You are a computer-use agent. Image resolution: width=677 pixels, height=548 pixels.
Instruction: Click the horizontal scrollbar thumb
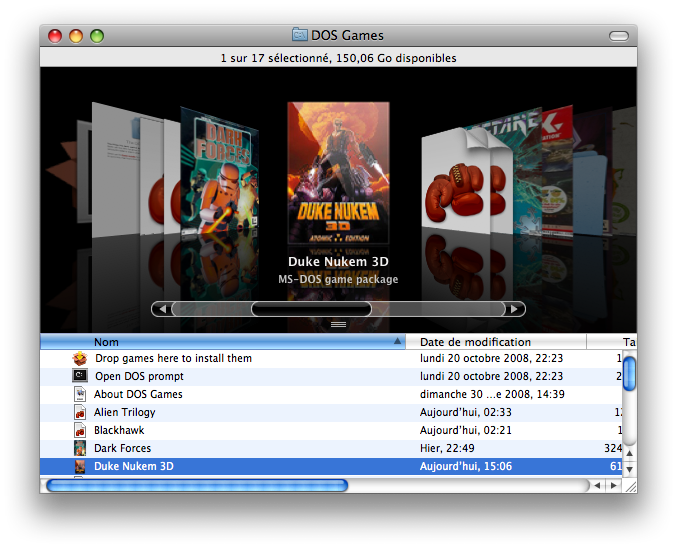point(197,485)
